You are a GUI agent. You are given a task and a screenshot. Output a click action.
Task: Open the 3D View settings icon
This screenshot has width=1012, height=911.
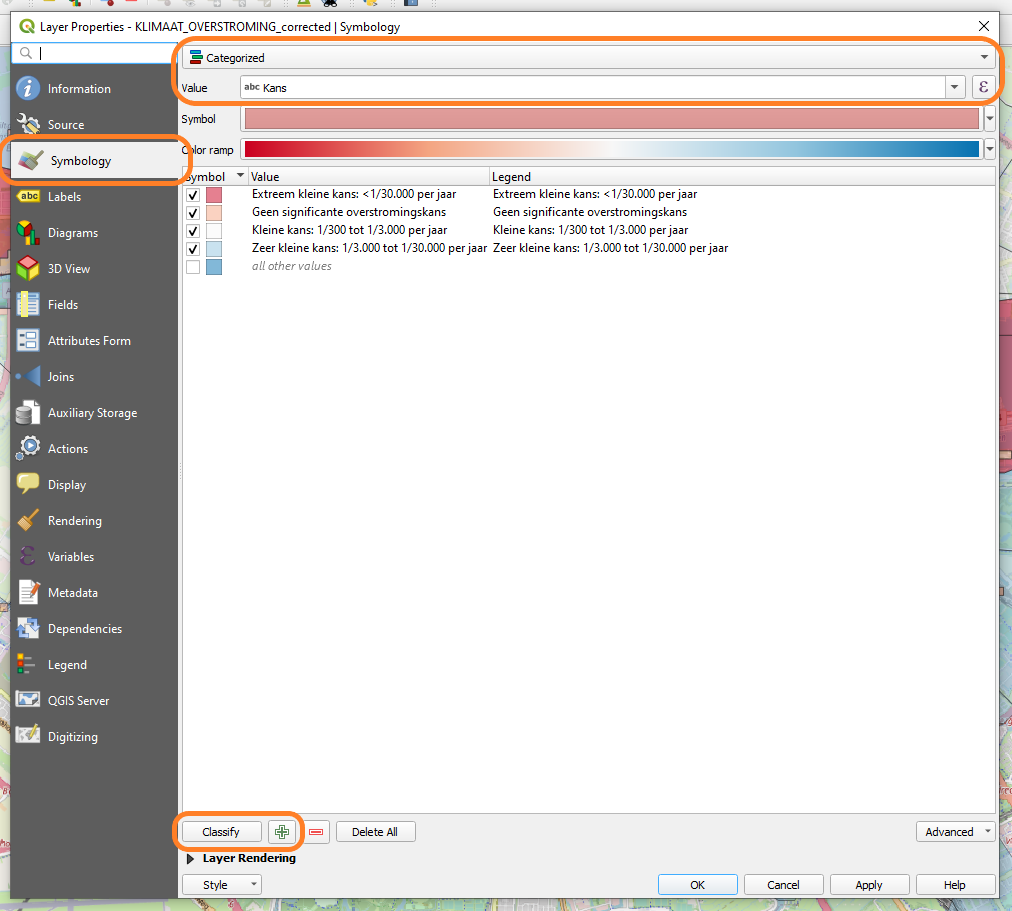point(27,268)
